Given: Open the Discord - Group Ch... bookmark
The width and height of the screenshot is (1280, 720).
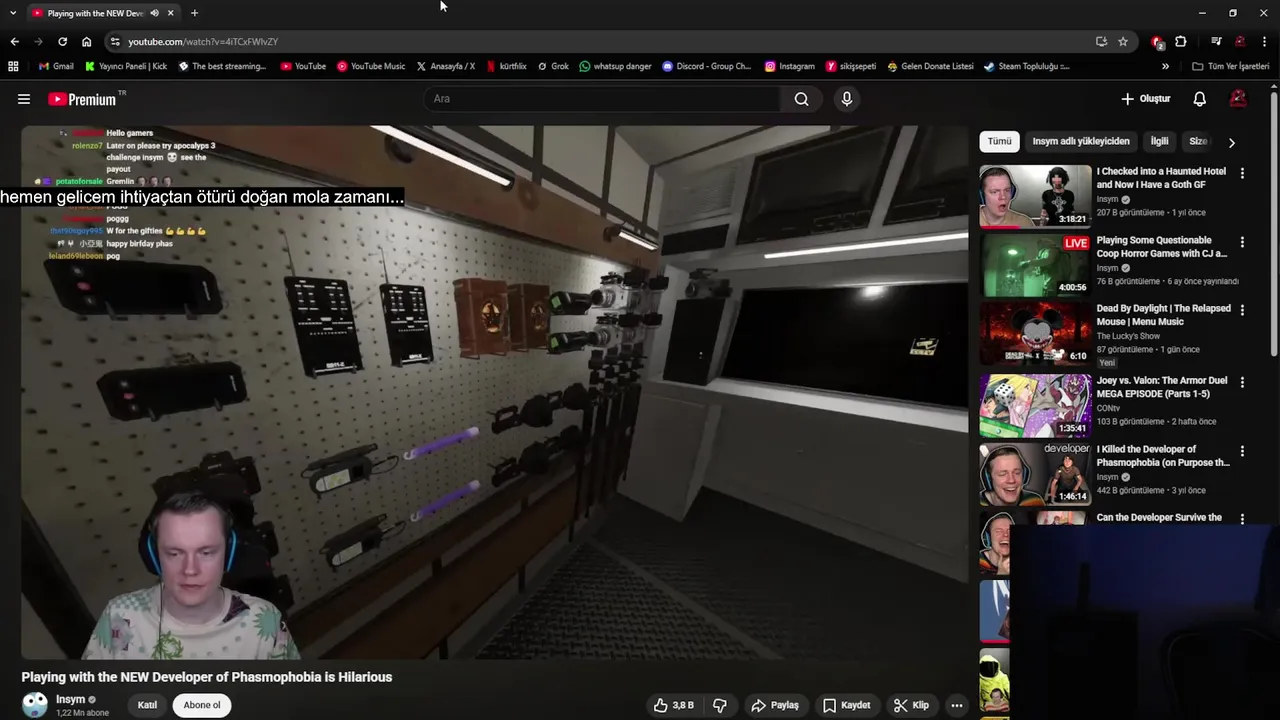Looking at the screenshot, I should coord(707,66).
